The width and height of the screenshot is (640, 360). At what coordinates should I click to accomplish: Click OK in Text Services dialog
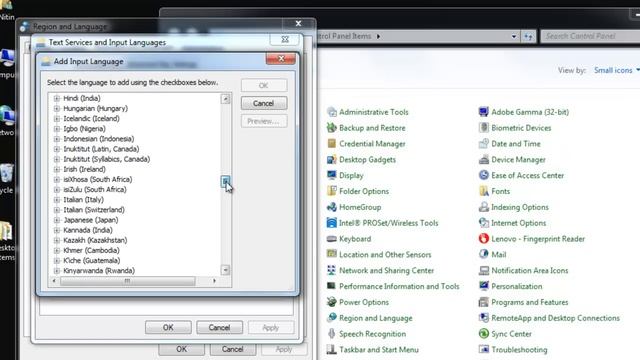[168, 327]
